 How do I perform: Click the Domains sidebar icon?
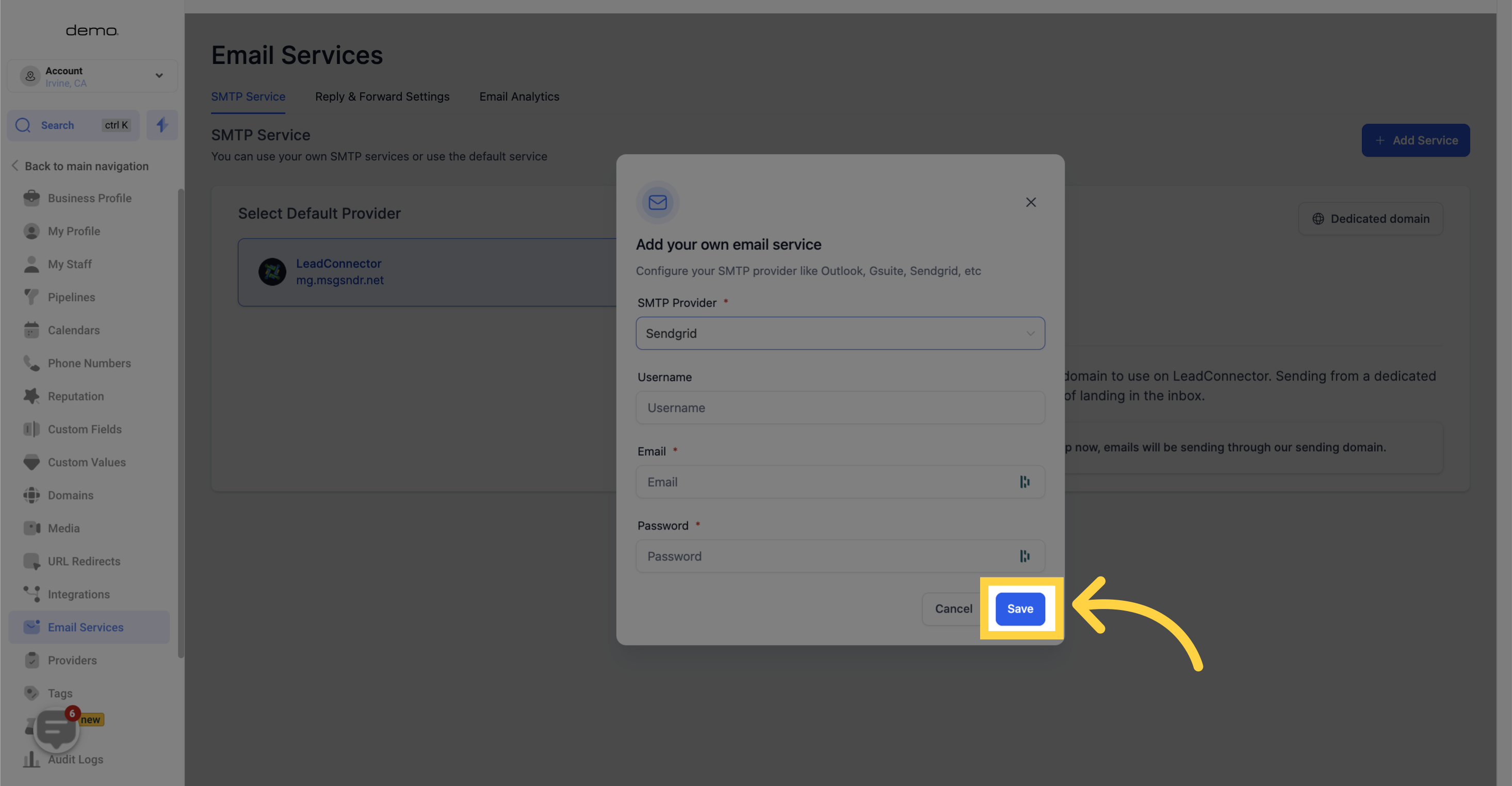click(x=31, y=495)
